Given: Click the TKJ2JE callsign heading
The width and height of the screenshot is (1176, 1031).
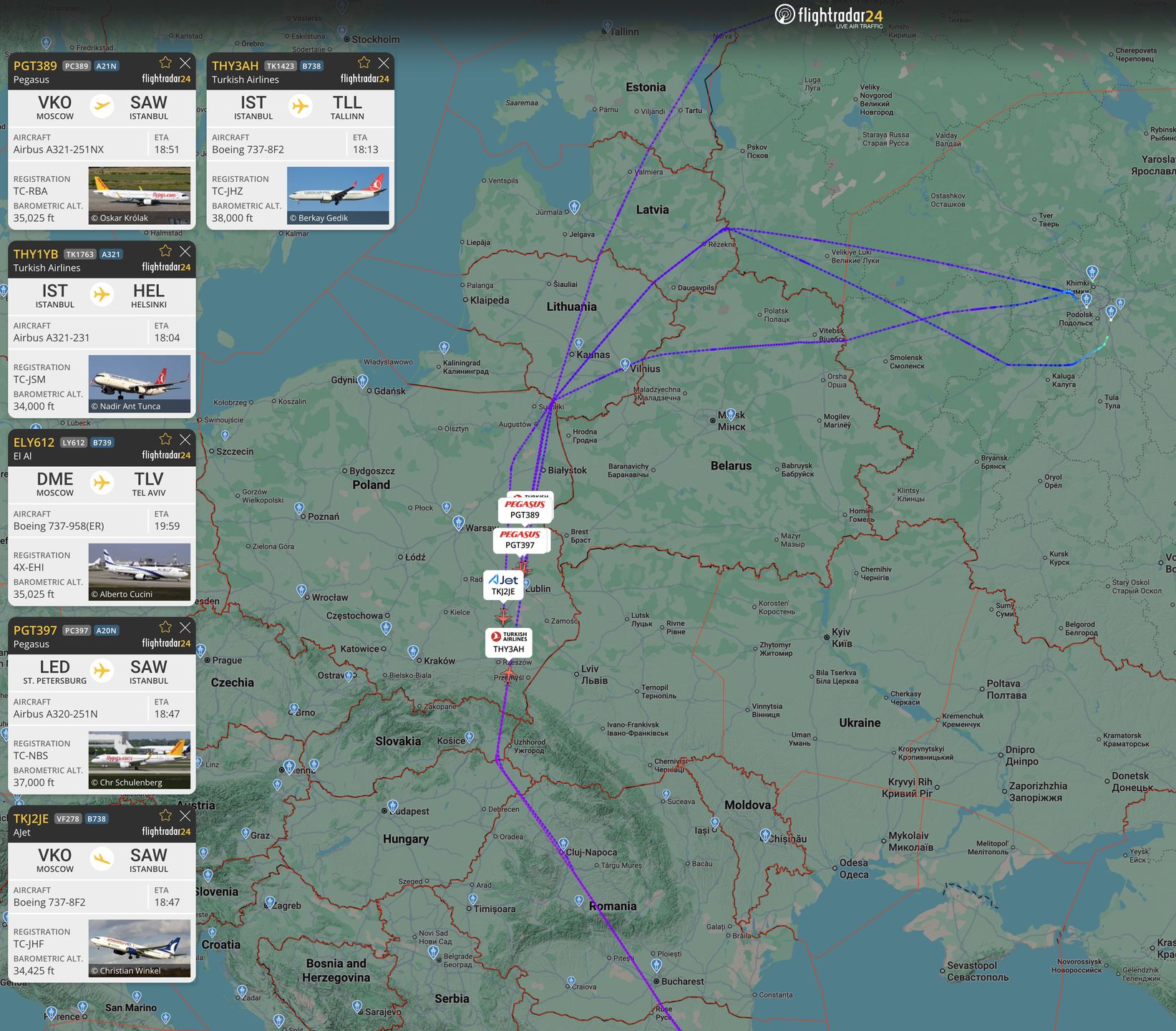Looking at the screenshot, I should coord(31,819).
